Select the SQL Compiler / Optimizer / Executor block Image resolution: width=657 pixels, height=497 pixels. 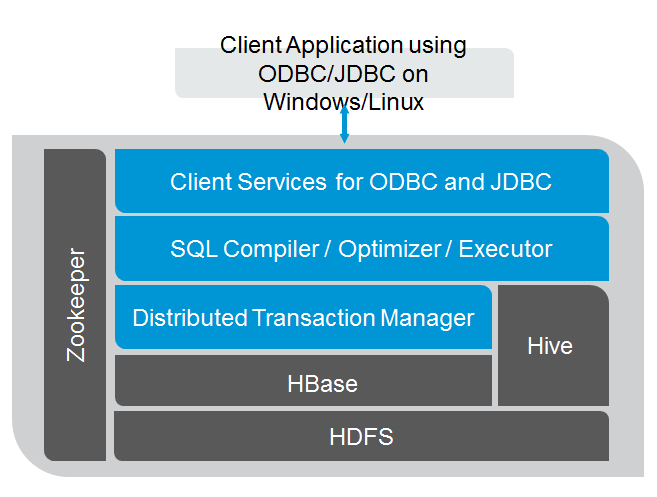[361, 248]
